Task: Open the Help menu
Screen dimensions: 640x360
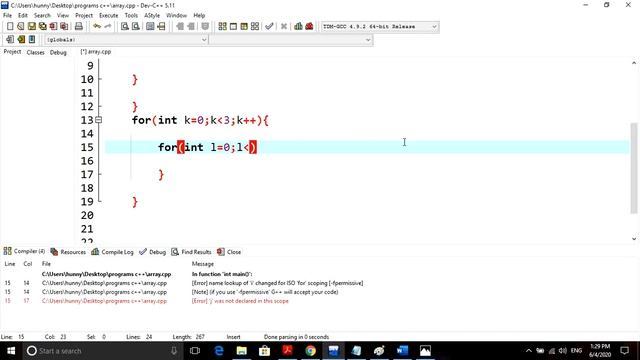Action: tap(199, 16)
